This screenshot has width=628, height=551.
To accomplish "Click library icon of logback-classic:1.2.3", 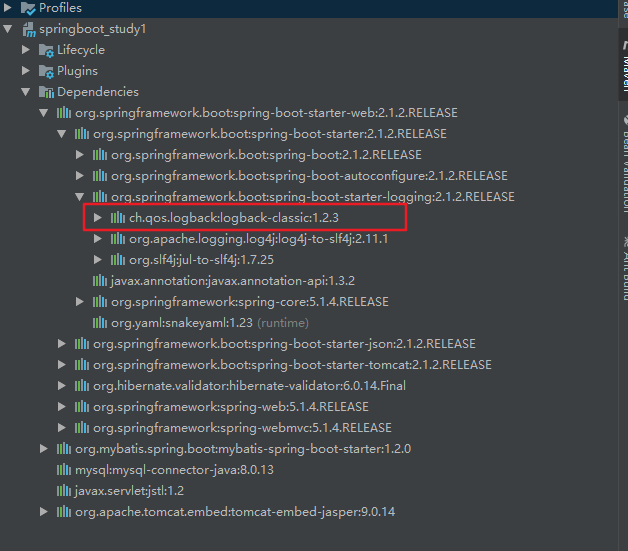I will point(118,218).
